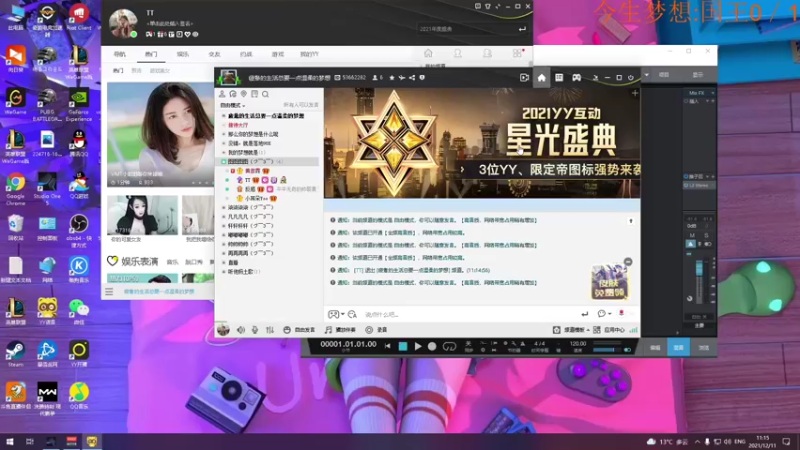800x450 pixels.
Task: Click the shield icon in channel title bar
Action: click(422, 78)
